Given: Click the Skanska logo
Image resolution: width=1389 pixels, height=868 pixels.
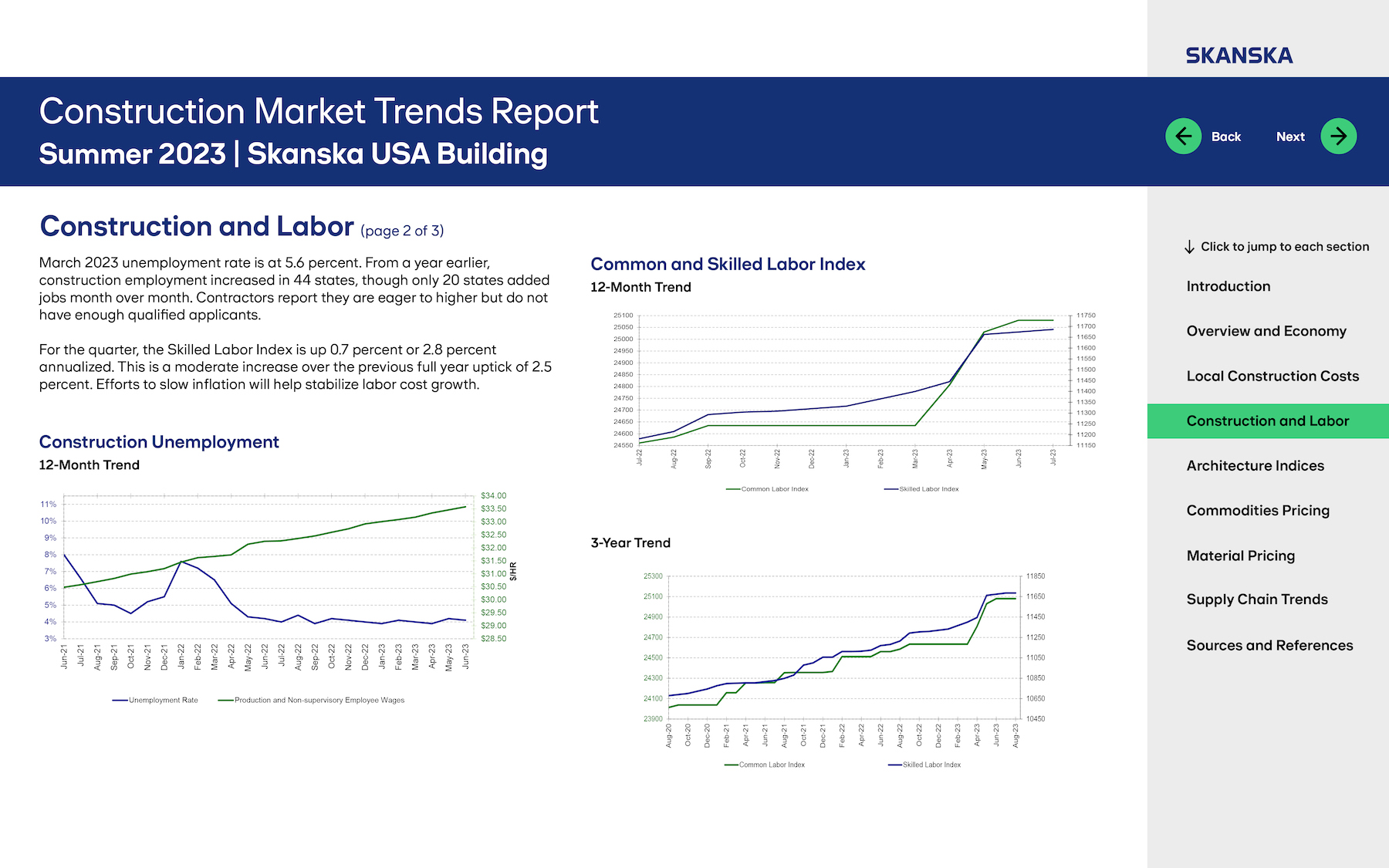Looking at the screenshot, I should point(1239,56).
